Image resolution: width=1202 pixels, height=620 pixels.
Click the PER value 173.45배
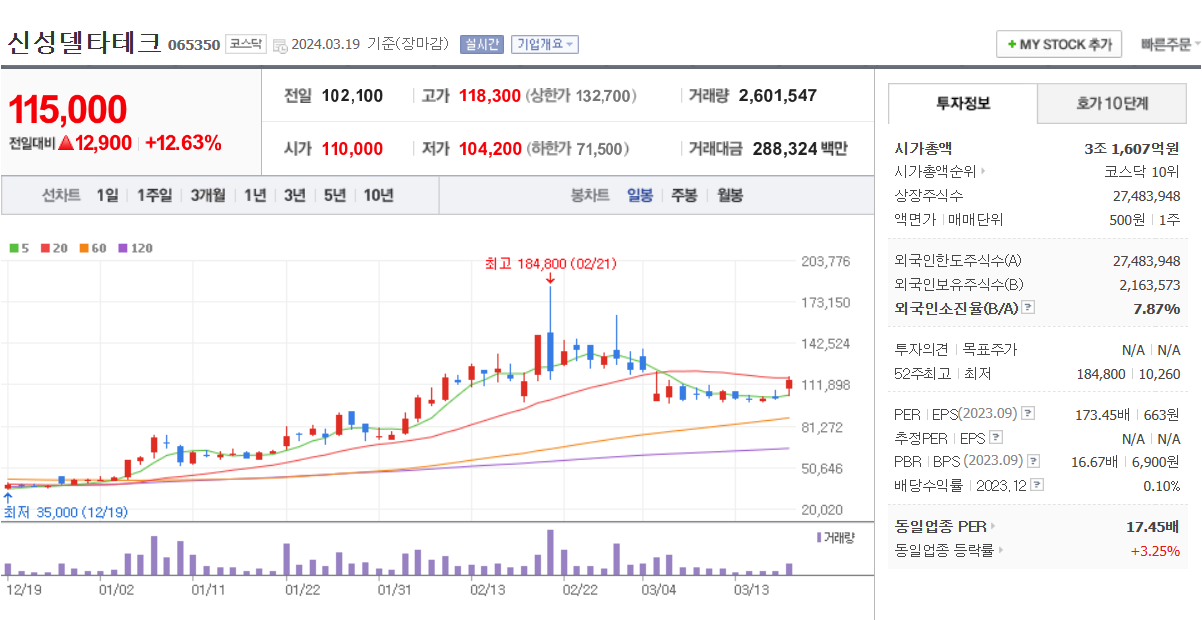1103,414
